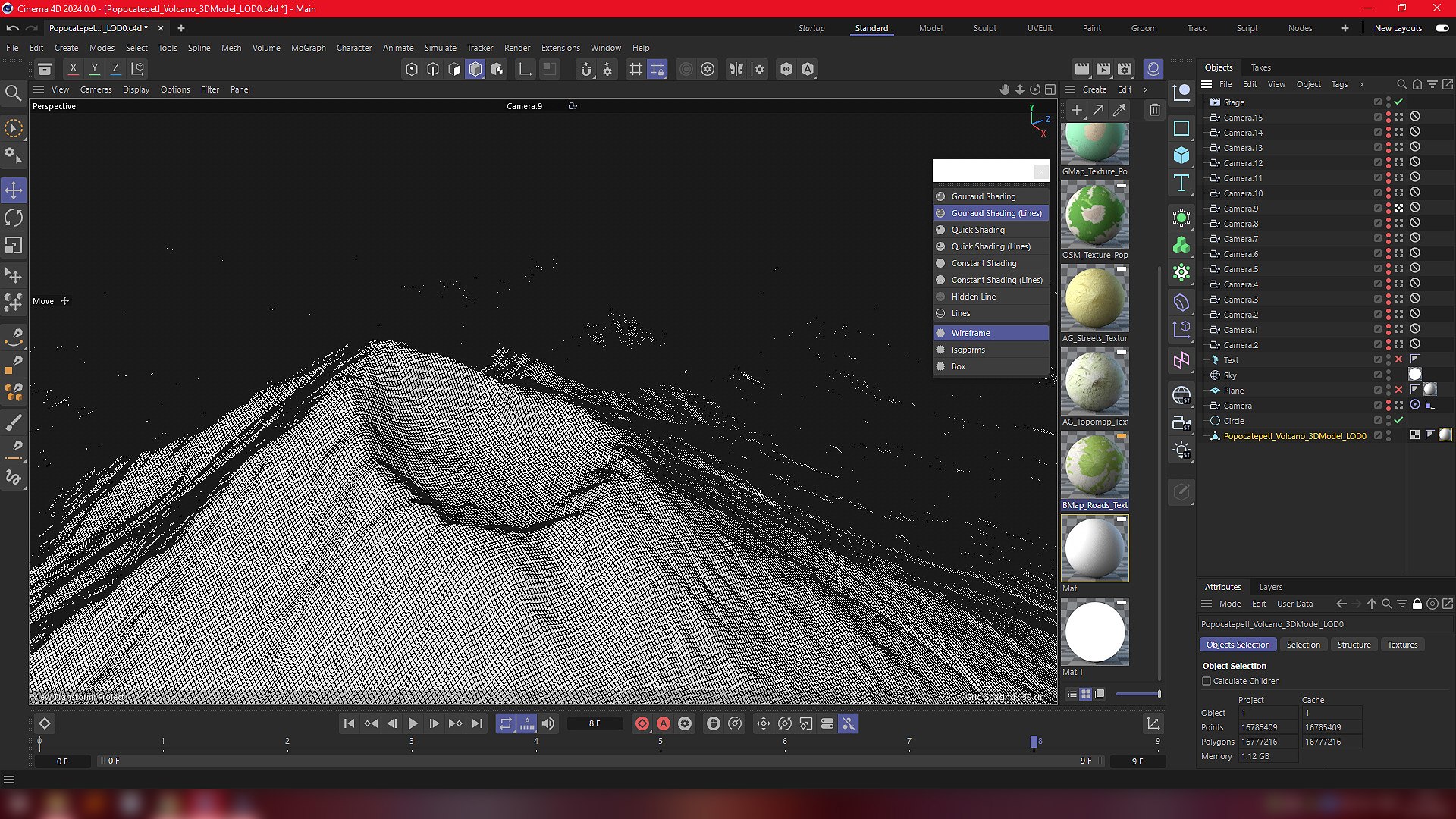Switch to the Sculpt layout tab
This screenshot has width=1456, height=819.
click(x=984, y=28)
